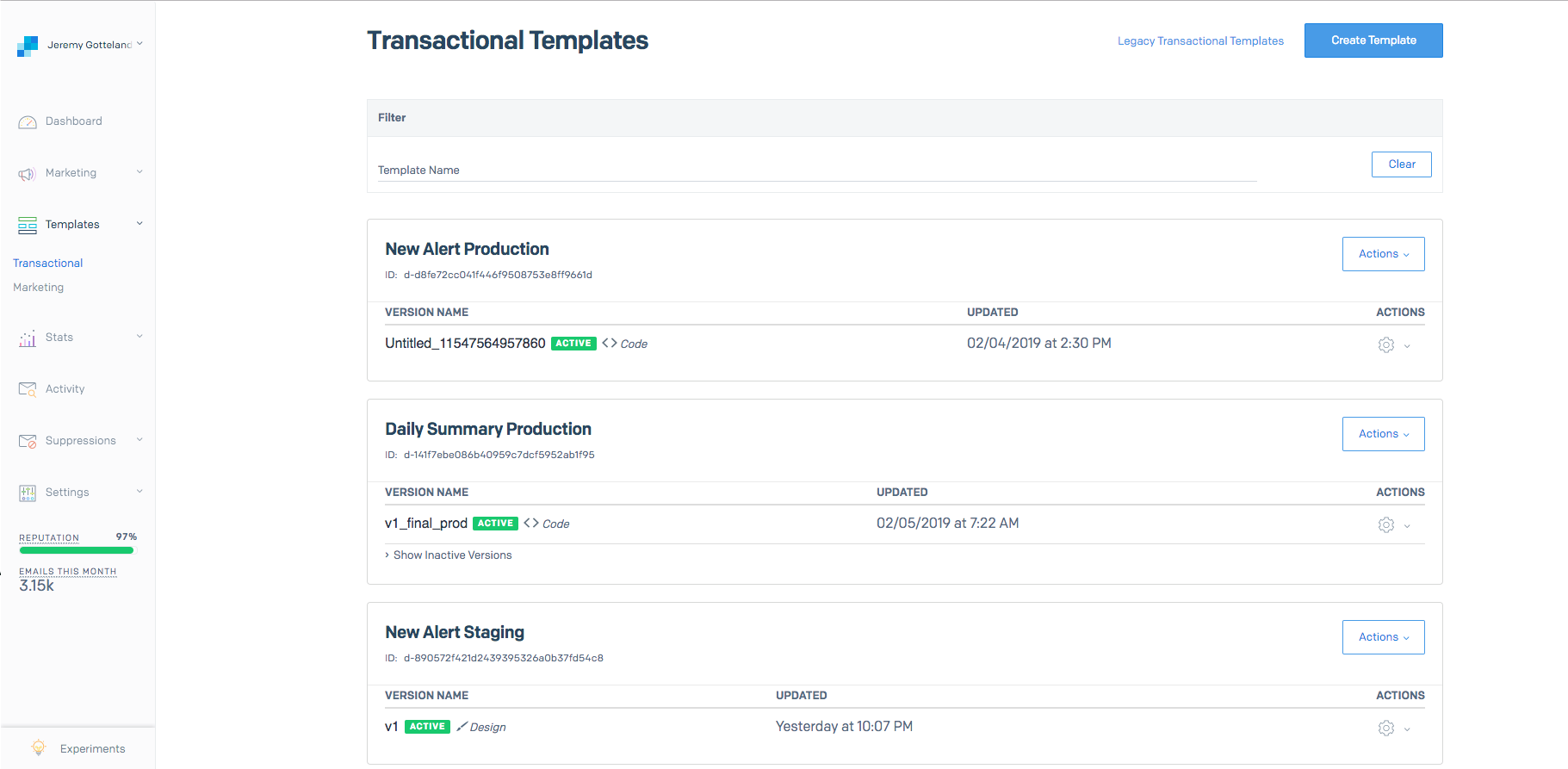
Task: Click Yesterday at 10:07 PM text
Action: [x=844, y=727]
